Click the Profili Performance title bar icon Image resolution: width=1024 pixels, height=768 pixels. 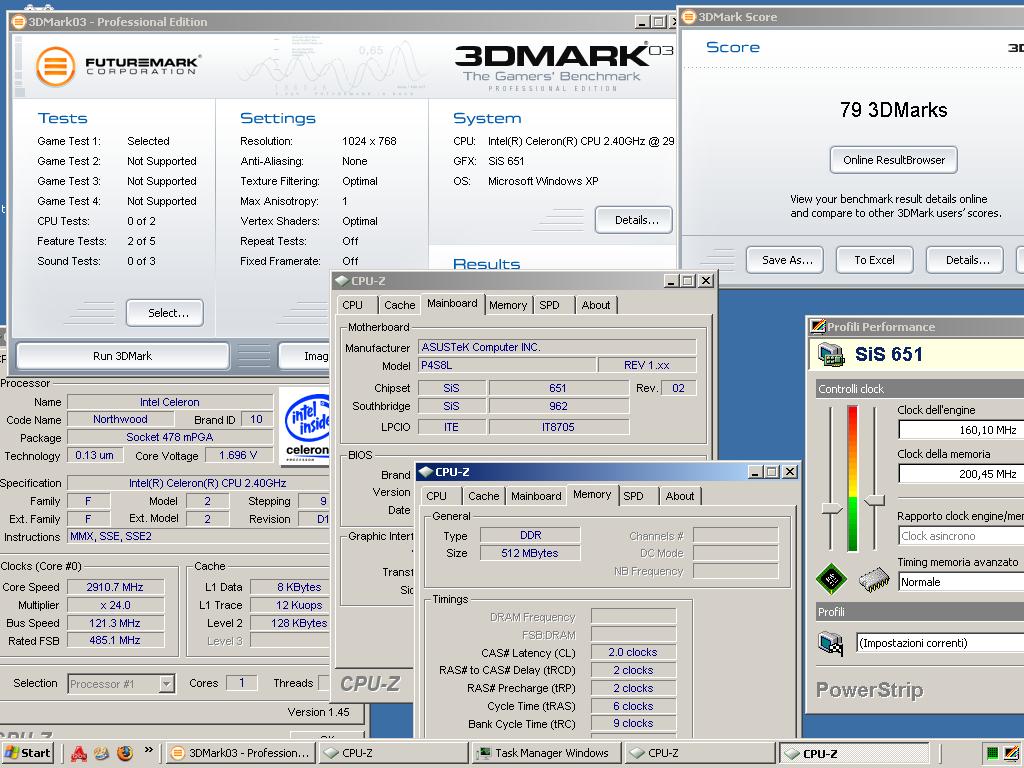[818, 327]
